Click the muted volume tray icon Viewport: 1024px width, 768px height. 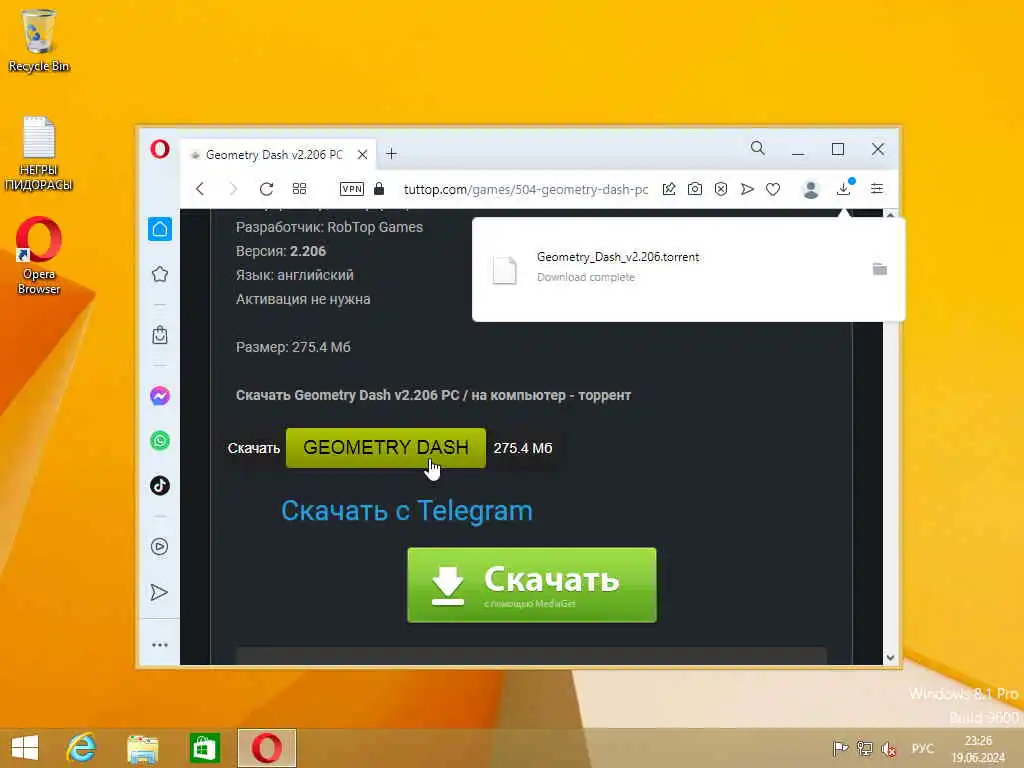click(x=888, y=749)
